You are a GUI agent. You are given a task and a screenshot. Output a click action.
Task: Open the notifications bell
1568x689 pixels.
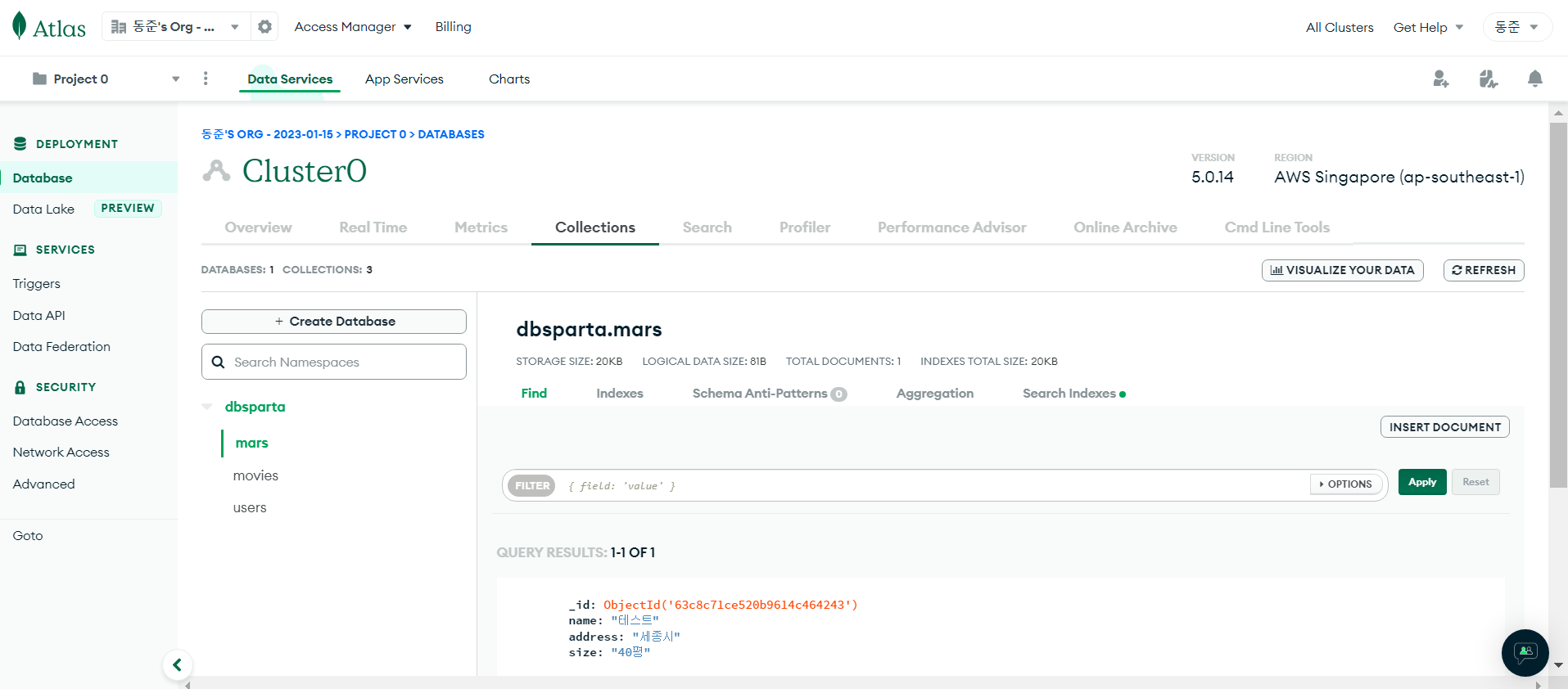1535,79
